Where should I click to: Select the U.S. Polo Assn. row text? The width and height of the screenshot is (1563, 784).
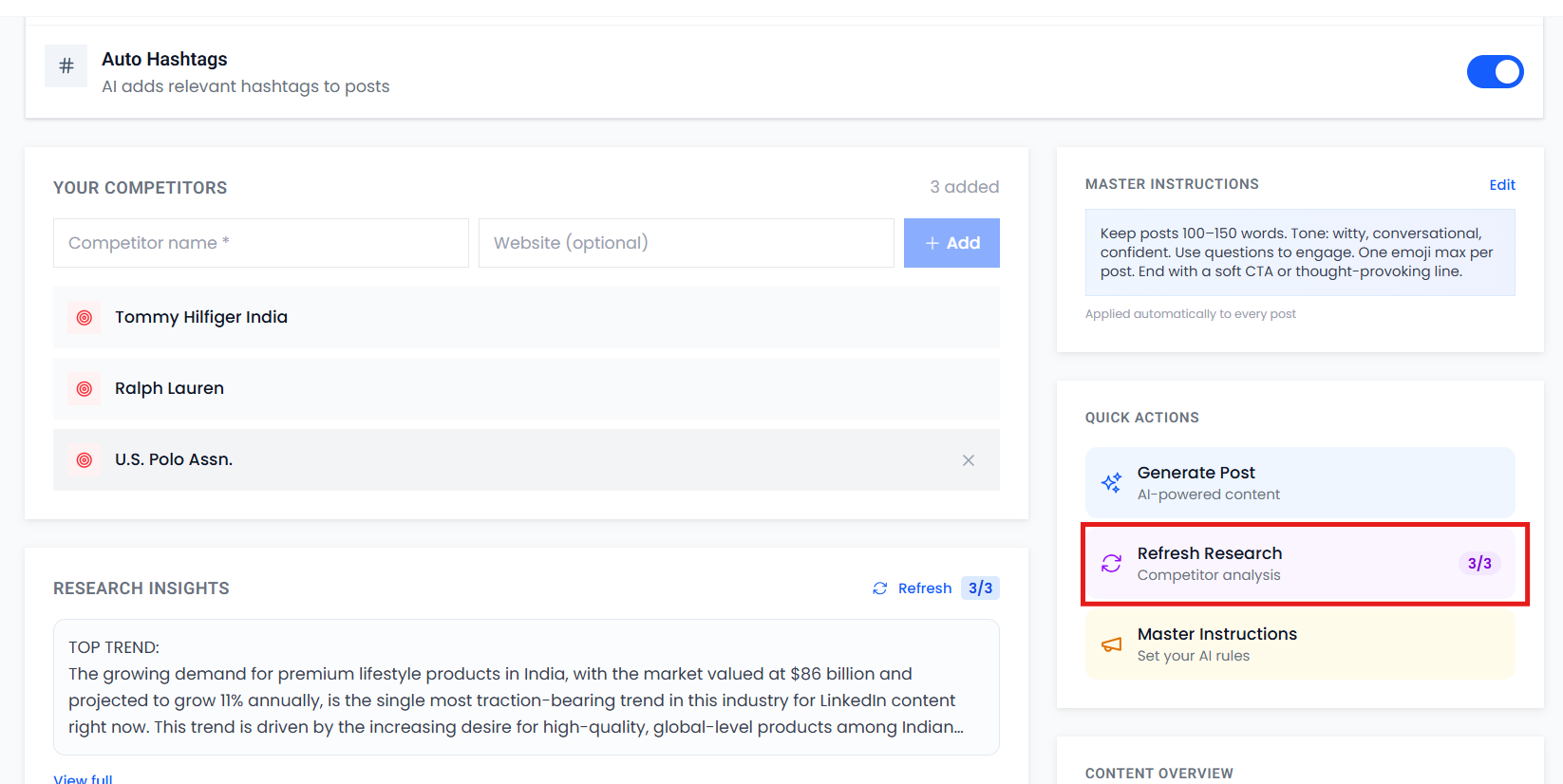pyautogui.click(x=174, y=459)
